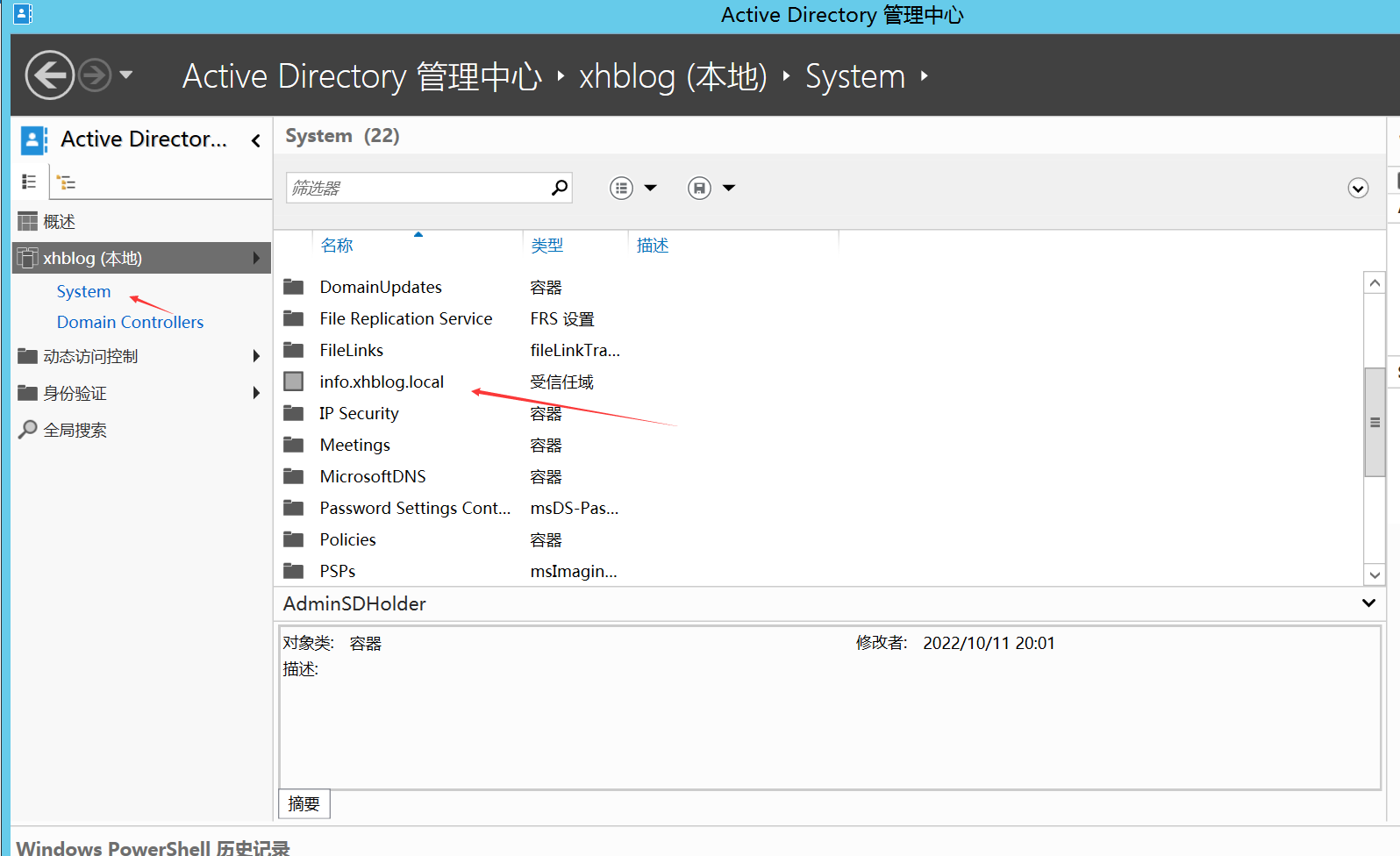Select xhblog (本地) node
Image resolution: width=1400 pixels, height=856 pixels.
click(x=141, y=258)
